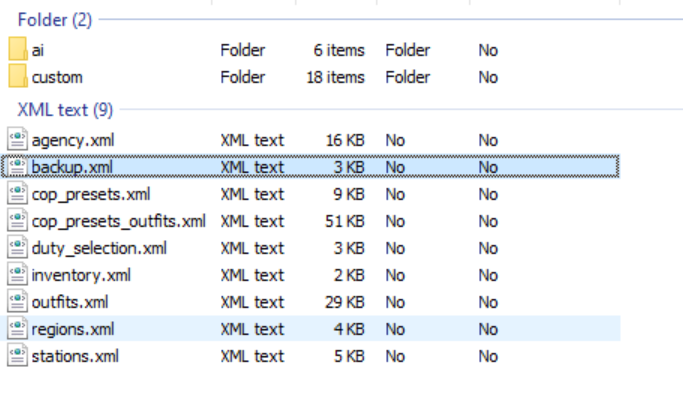This screenshot has height=405, width=683.
Task: Click the 16 KB size of agency.xml
Action: [344, 140]
